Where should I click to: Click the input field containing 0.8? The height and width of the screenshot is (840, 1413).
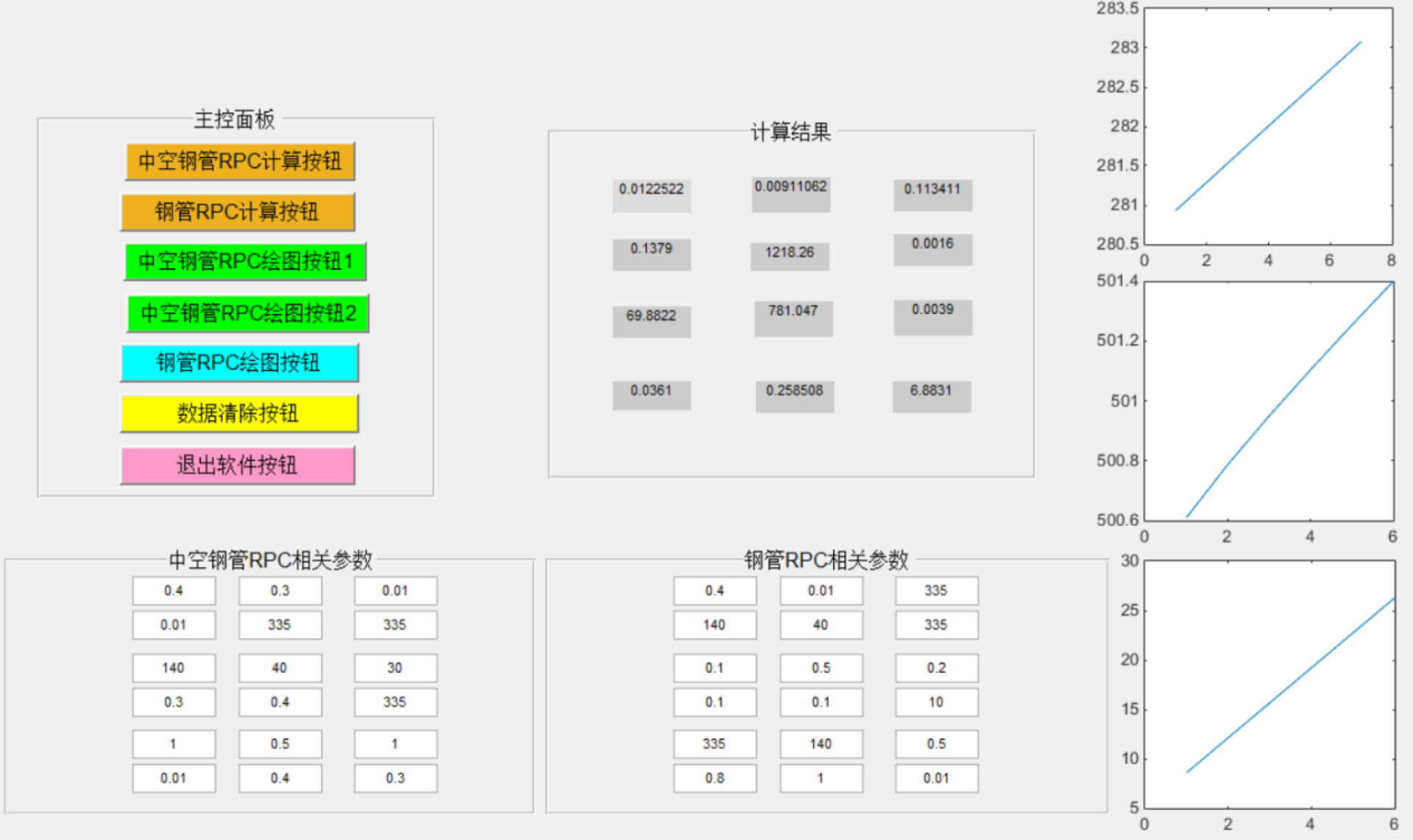pos(715,778)
